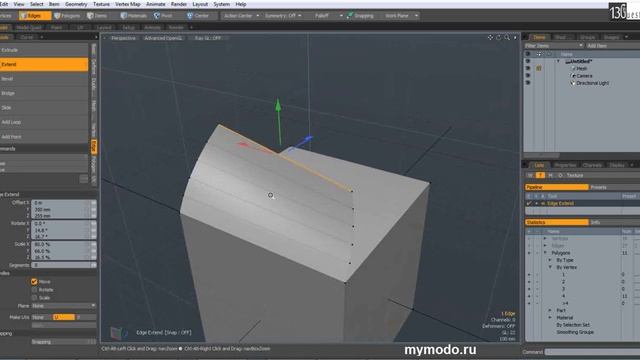Collapse the Untitled scene tree
This screenshot has height=360, width=640.
(558, 61)
